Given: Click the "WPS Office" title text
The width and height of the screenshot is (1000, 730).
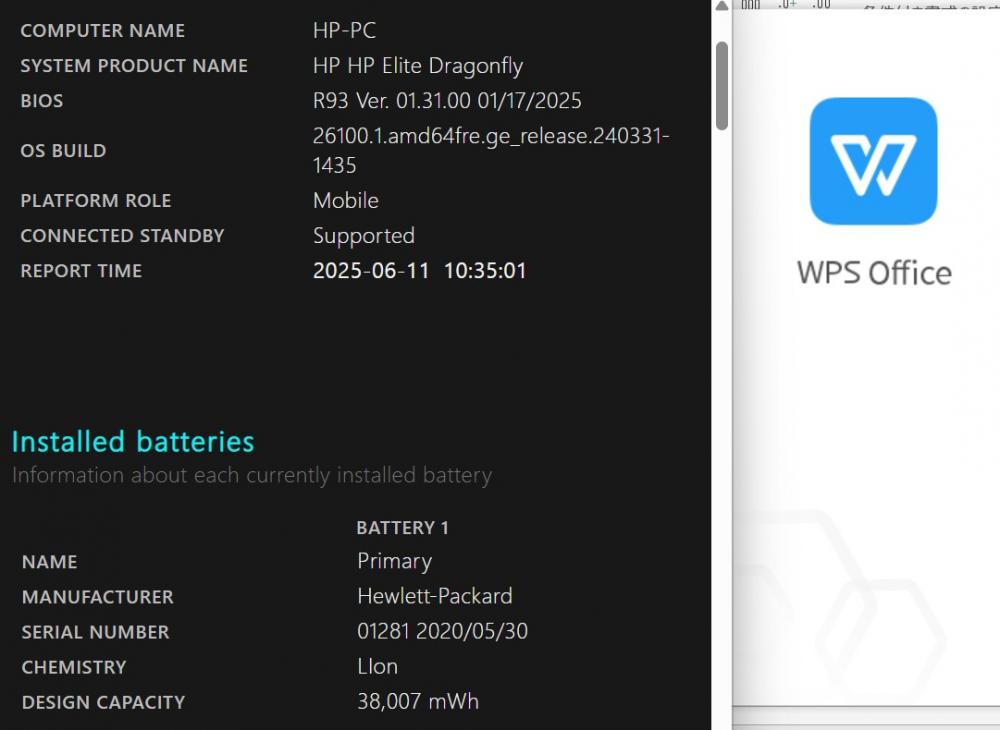Looking at the screenshot, I should pyautogui.click(x=874, y=273).
